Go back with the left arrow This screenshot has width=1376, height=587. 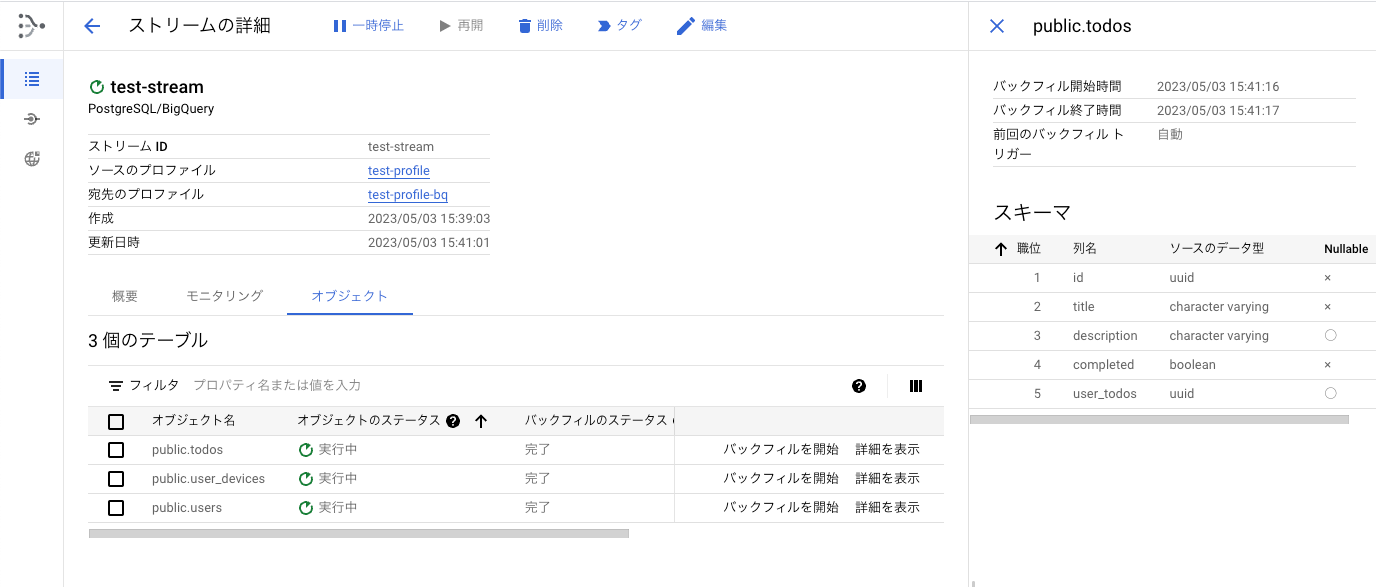pyautogui.click(x=92, y=26)
